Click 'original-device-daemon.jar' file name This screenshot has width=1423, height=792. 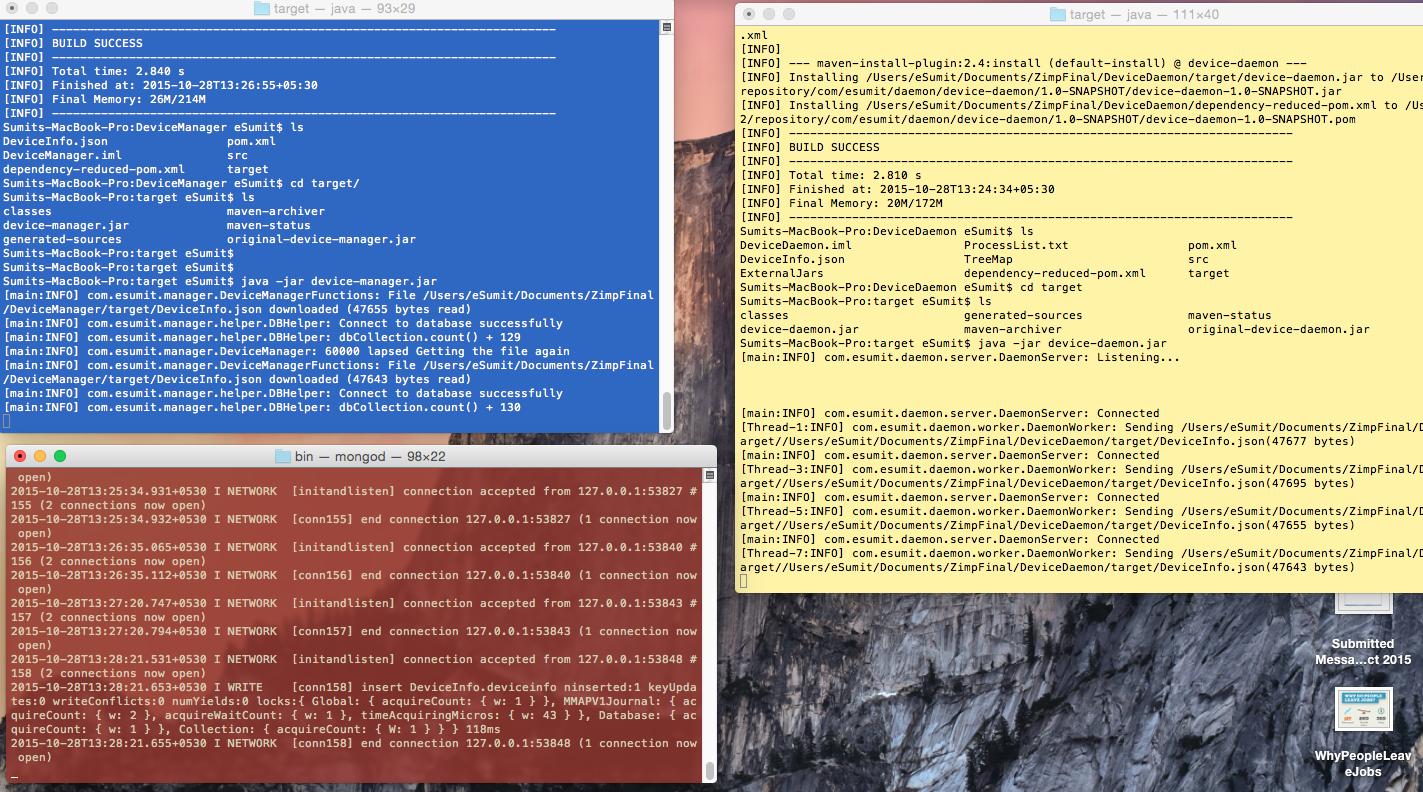1279,329
